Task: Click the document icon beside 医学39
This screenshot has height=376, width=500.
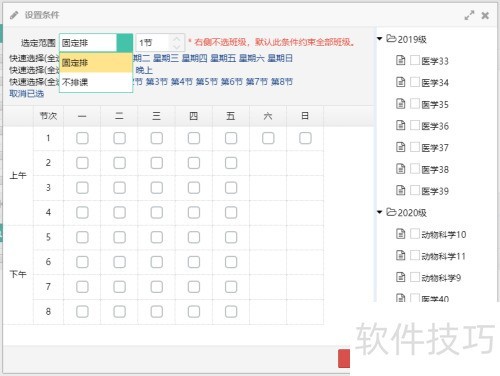Action: 400,190
